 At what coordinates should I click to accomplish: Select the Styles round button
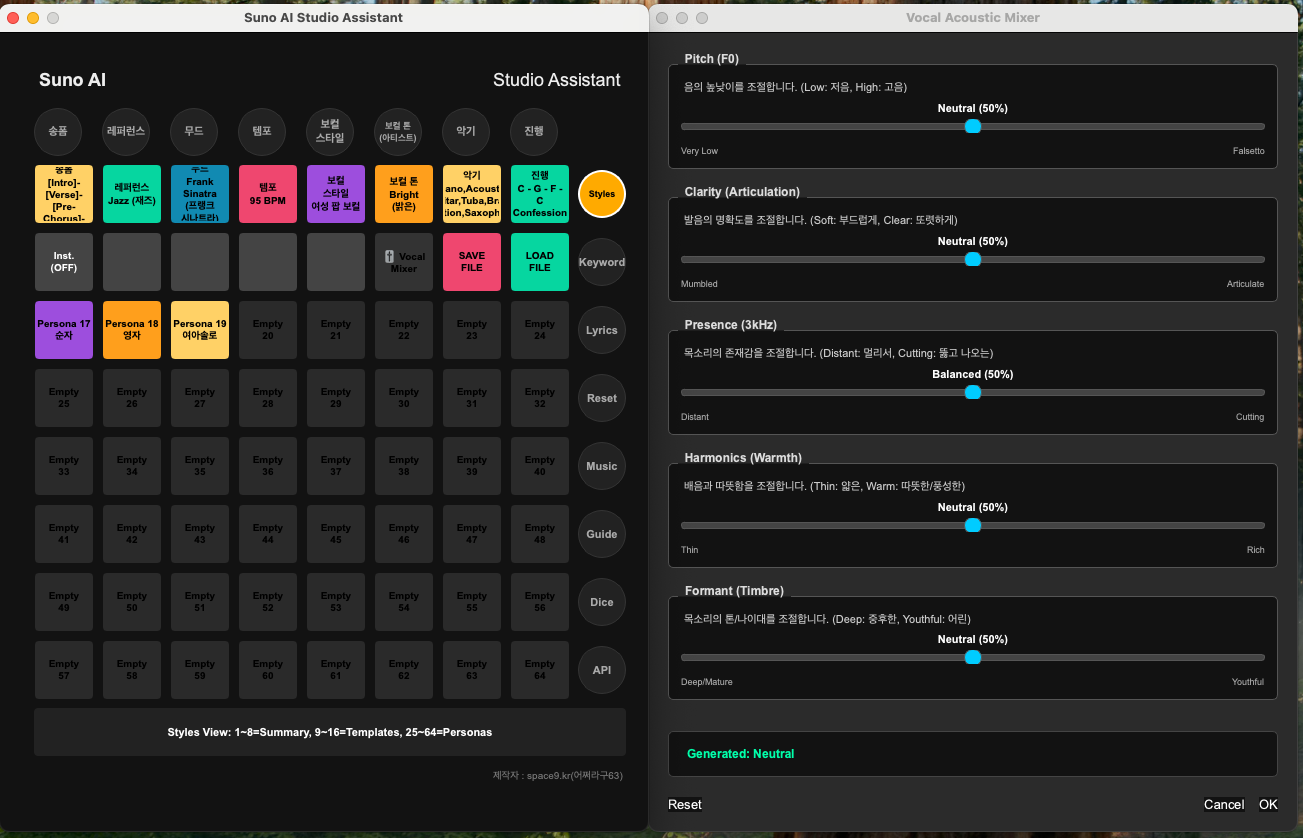point(602,194)
